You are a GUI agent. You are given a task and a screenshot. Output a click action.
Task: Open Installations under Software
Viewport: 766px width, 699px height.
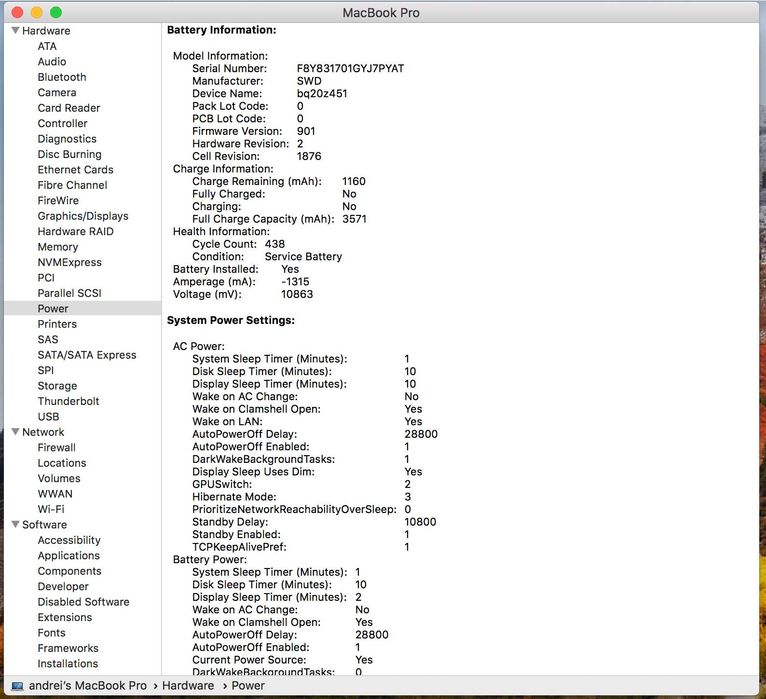(68, 664)
